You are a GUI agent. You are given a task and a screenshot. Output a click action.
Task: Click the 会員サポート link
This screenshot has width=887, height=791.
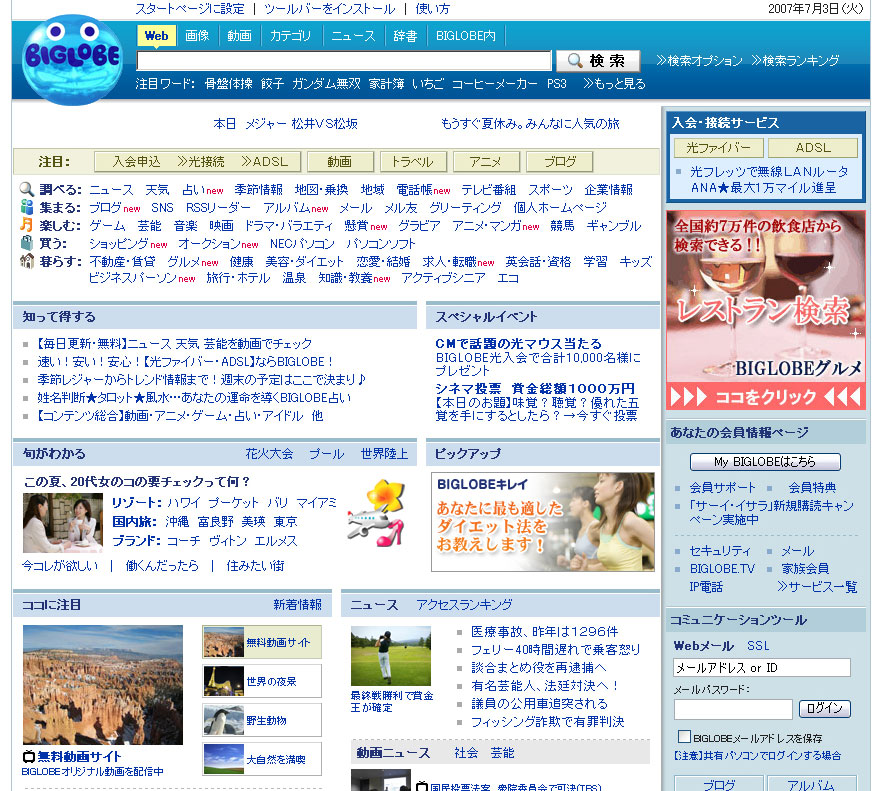pyautogui.click(x=722, y=487)
